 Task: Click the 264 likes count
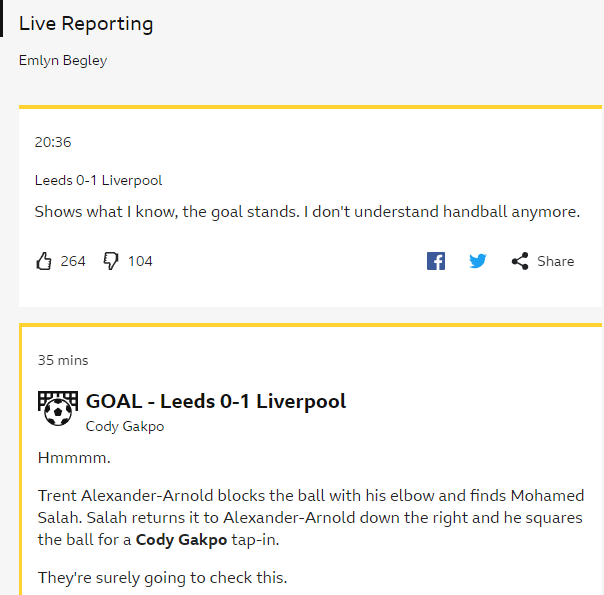pyautogui.click(x=73, y=261)
